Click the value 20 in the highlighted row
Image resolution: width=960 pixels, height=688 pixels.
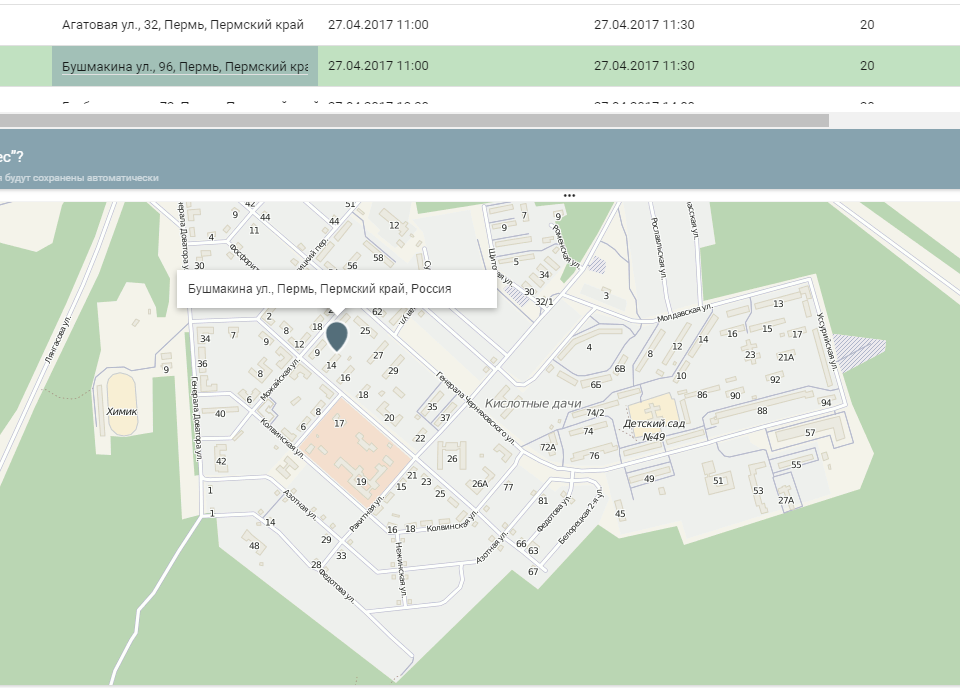coord(867,66)
